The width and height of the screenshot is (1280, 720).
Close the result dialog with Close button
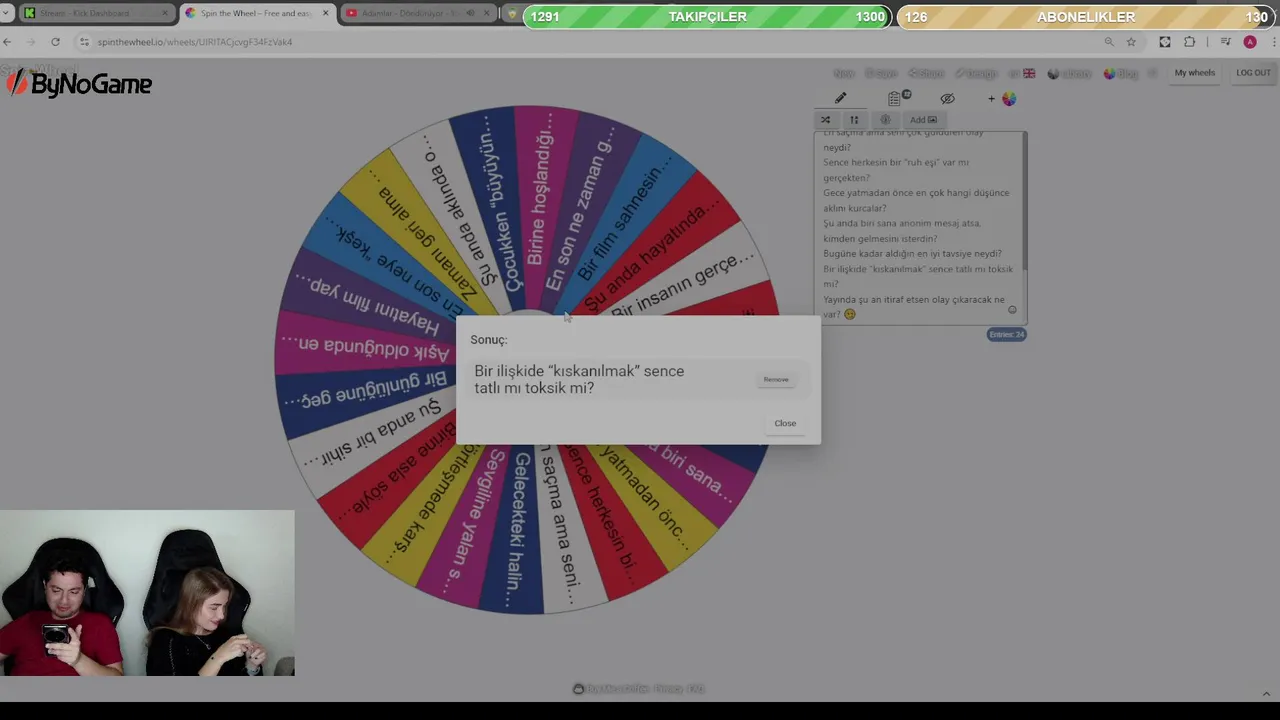pyautogui.click(x=785, y=423)
